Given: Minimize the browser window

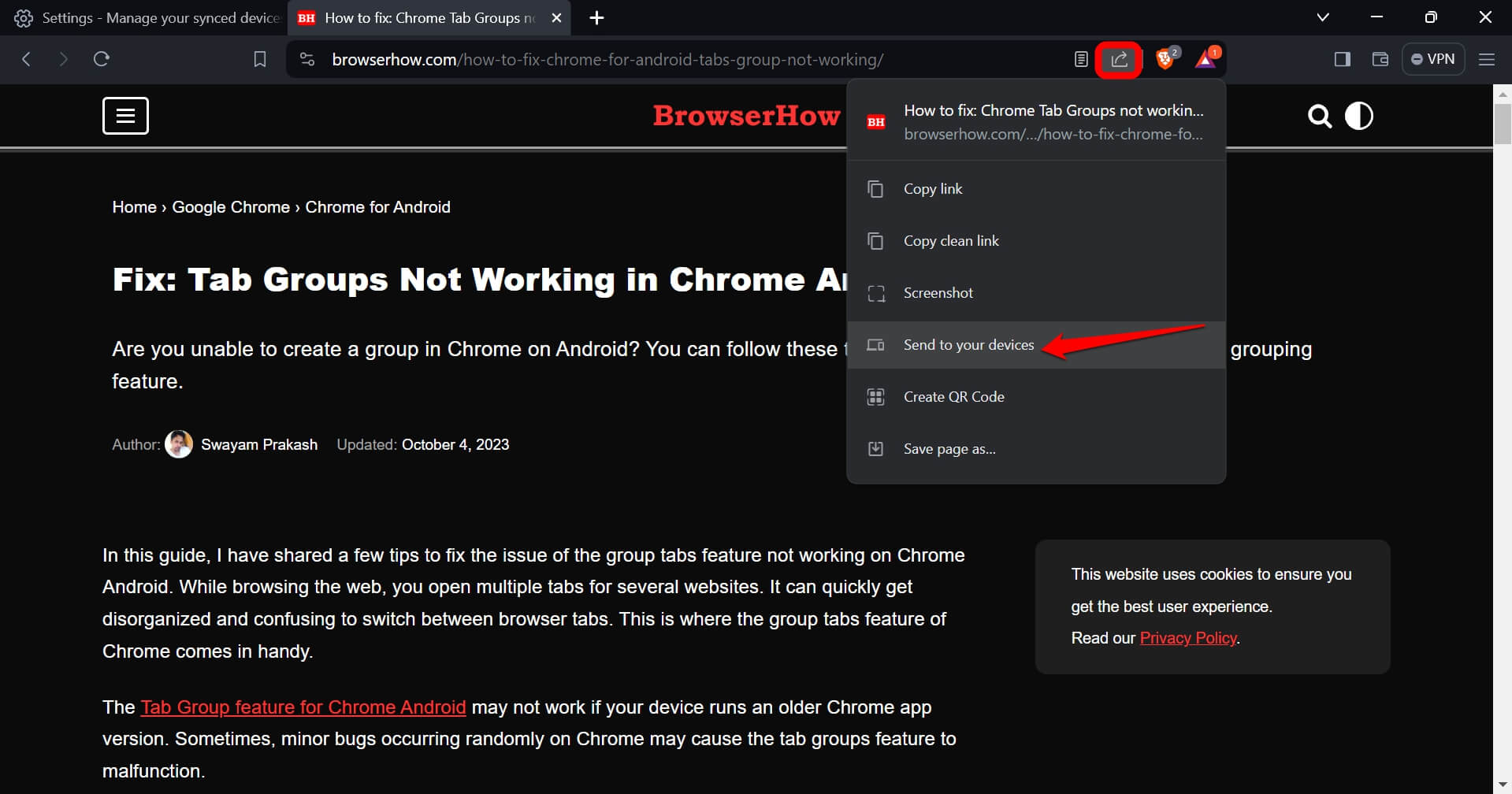Looking at the screenshot, I should click(x=1376, y=17).
